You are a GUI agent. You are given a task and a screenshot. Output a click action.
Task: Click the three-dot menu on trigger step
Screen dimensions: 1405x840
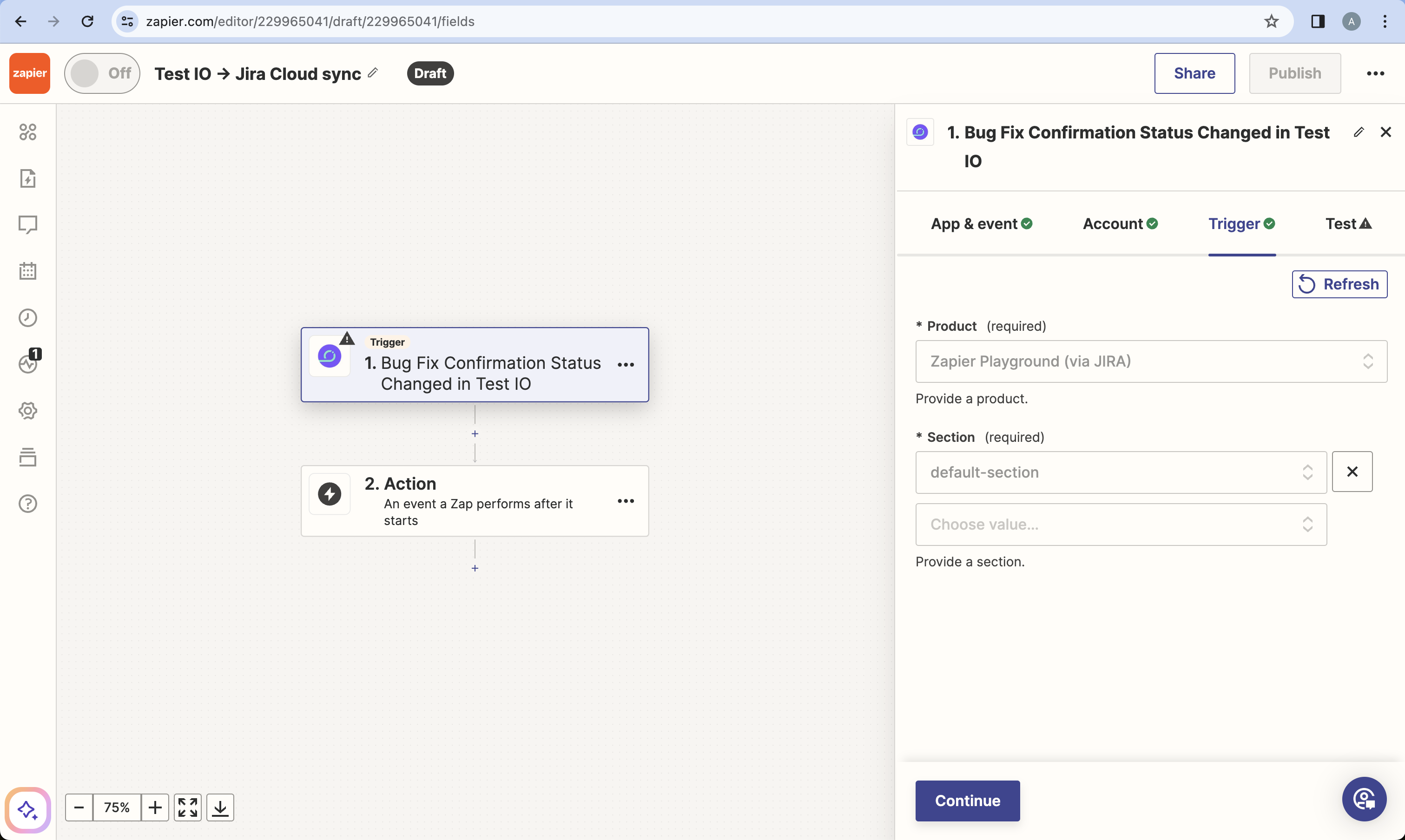pyautogui.click(x=627, y=364)
